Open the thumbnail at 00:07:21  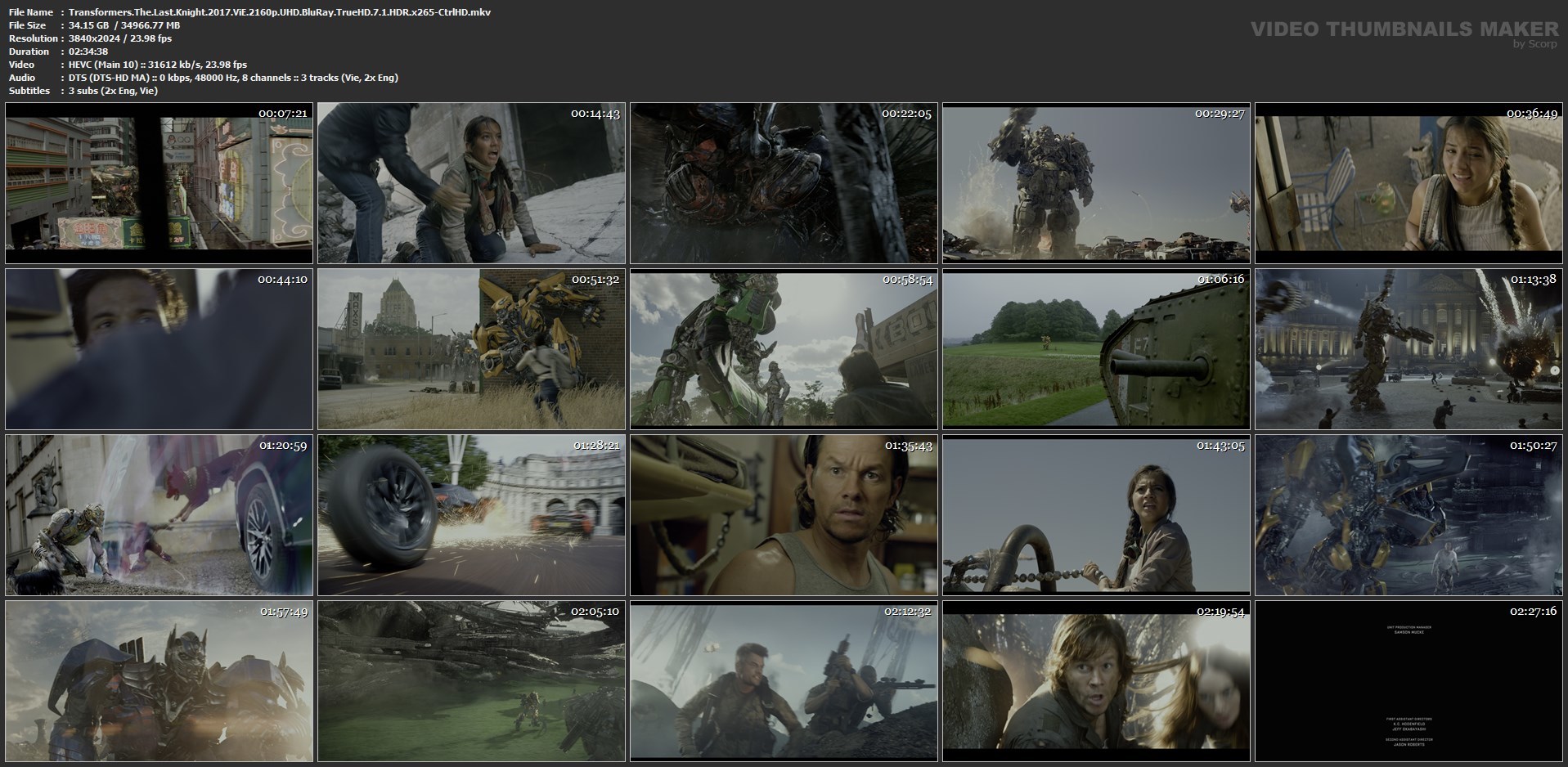pos(159,183)
